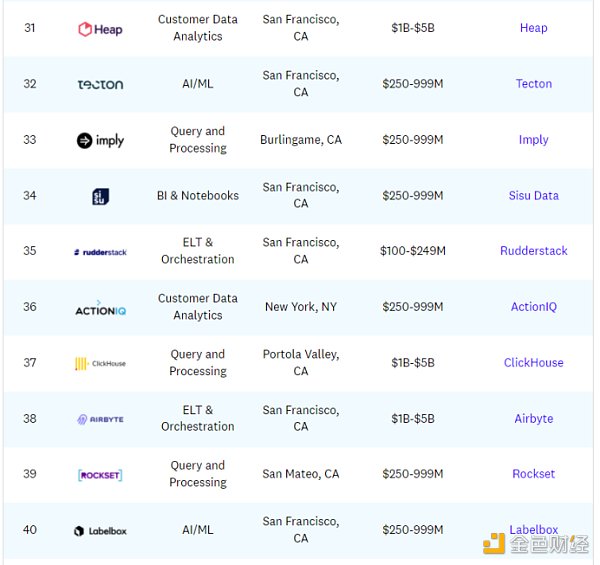Click the ActionIQ logo
Screen dimensions: 600x565
pyautogui.click(x=100, y=308)
